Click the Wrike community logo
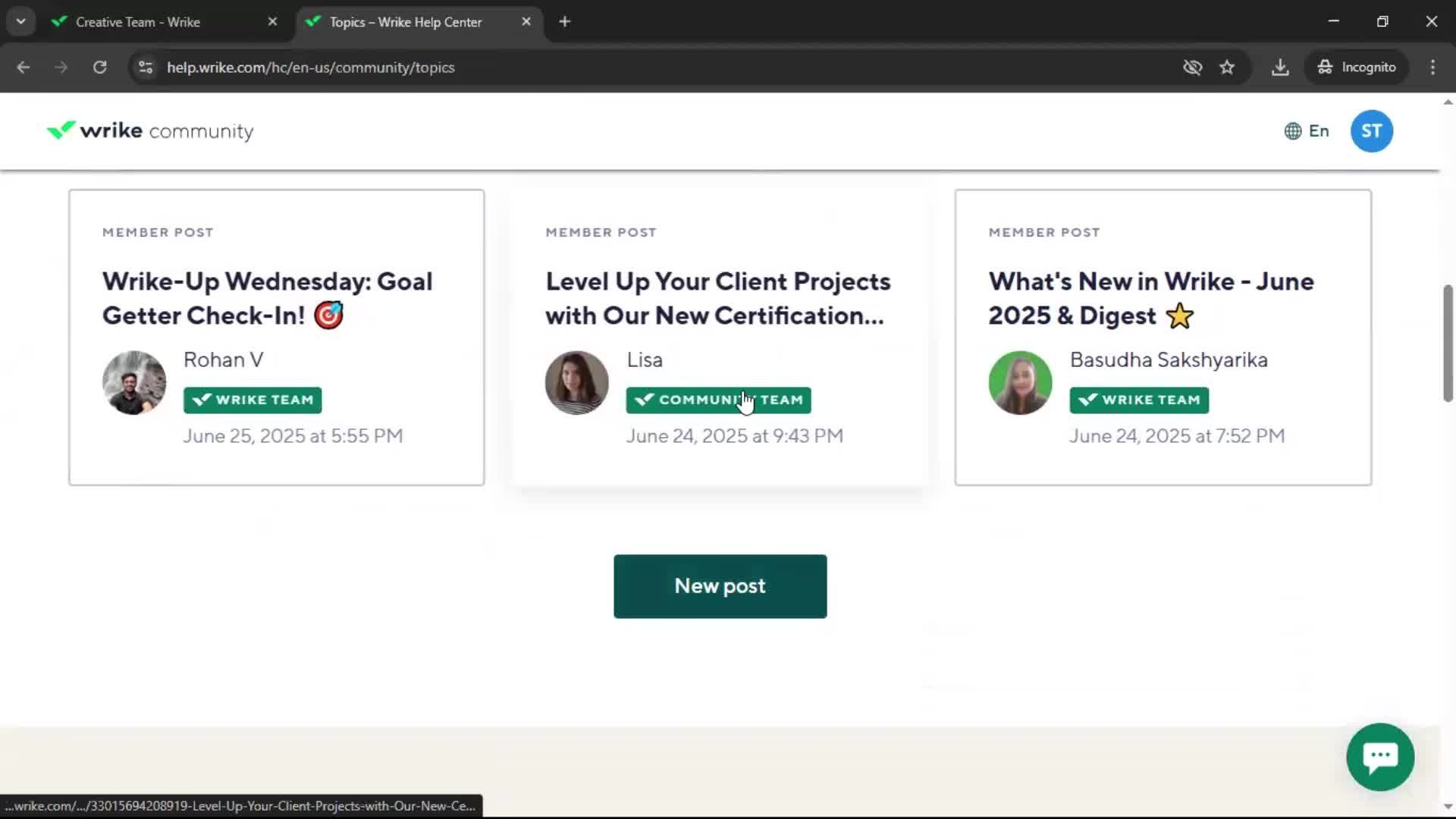 (x=150, y=131)
